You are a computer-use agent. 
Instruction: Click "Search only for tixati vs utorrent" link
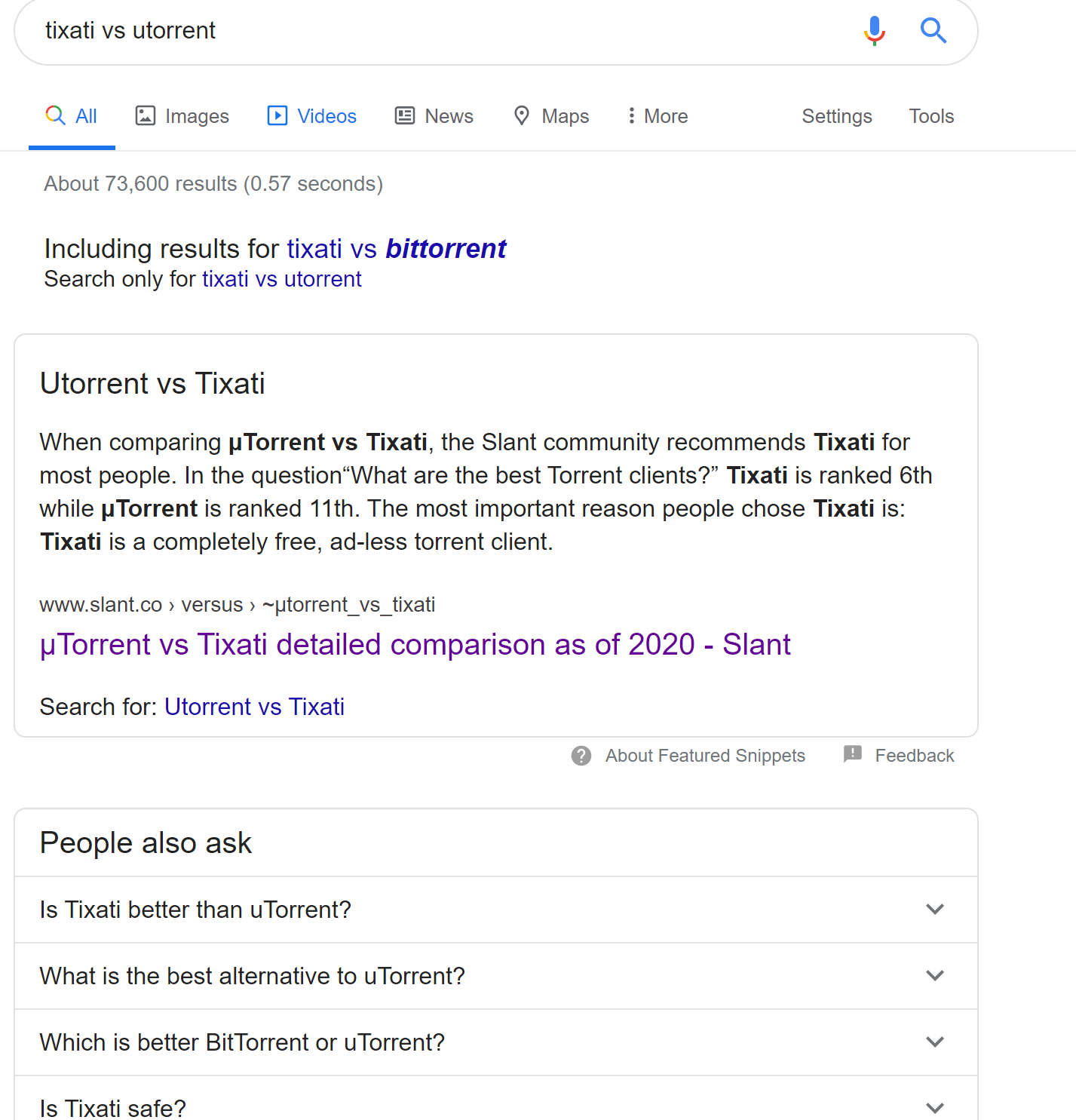[281, 279]
